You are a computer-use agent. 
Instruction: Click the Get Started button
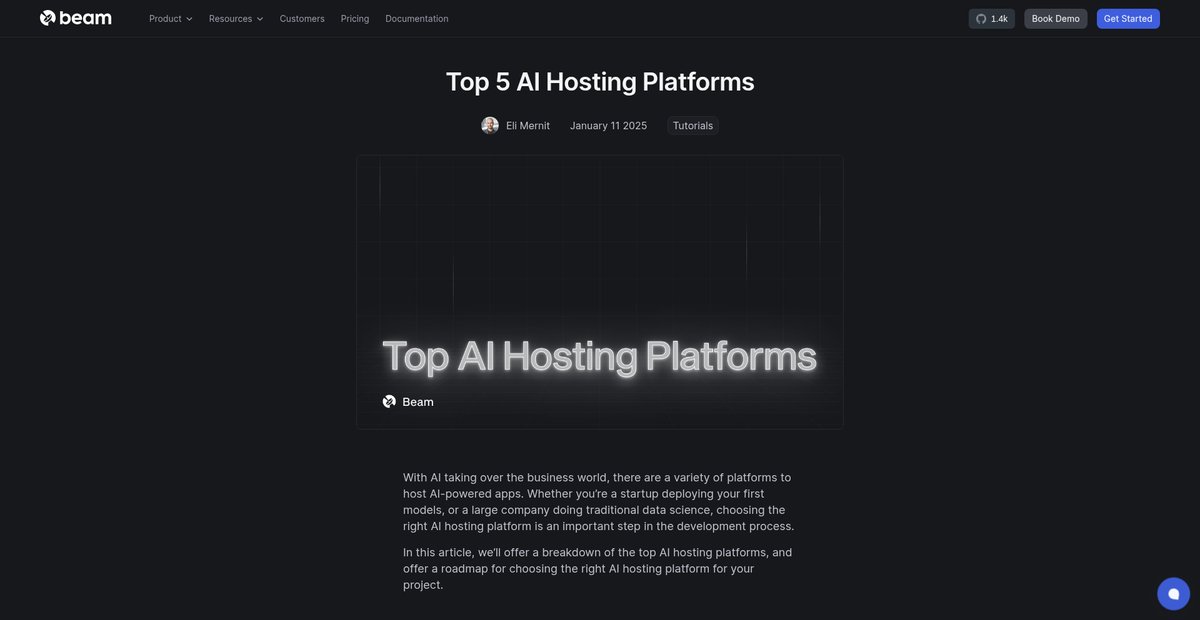coord(1128,18)
